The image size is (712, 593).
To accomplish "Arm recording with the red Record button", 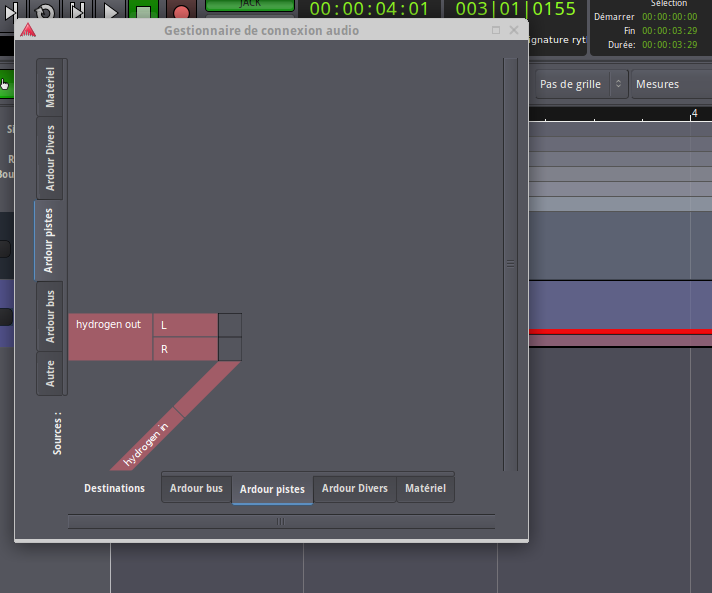I will 181,10.
